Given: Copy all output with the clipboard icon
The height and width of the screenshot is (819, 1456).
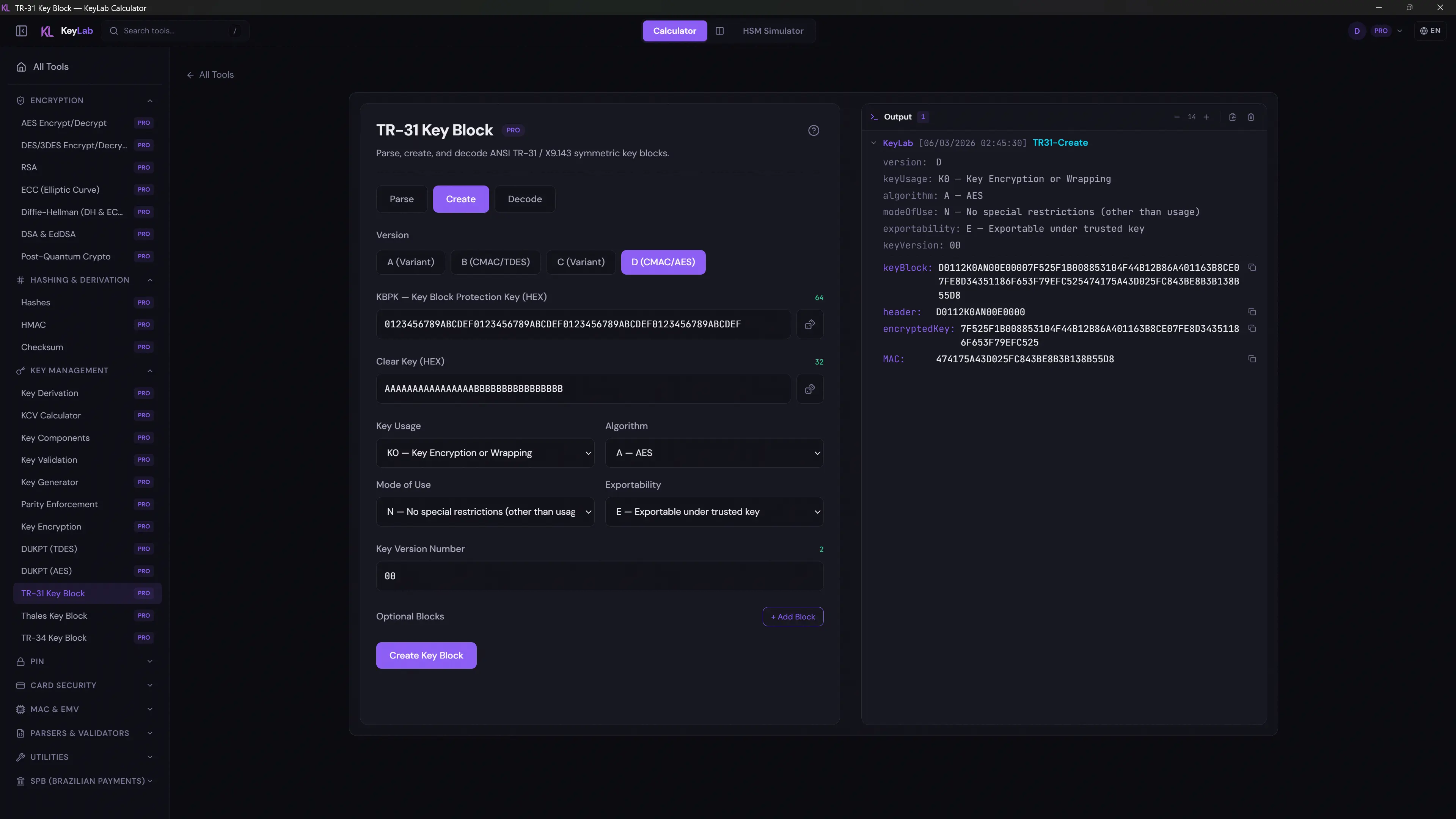Looking at the screenshot, I should pyautogui.click(x=1232, y=117).
